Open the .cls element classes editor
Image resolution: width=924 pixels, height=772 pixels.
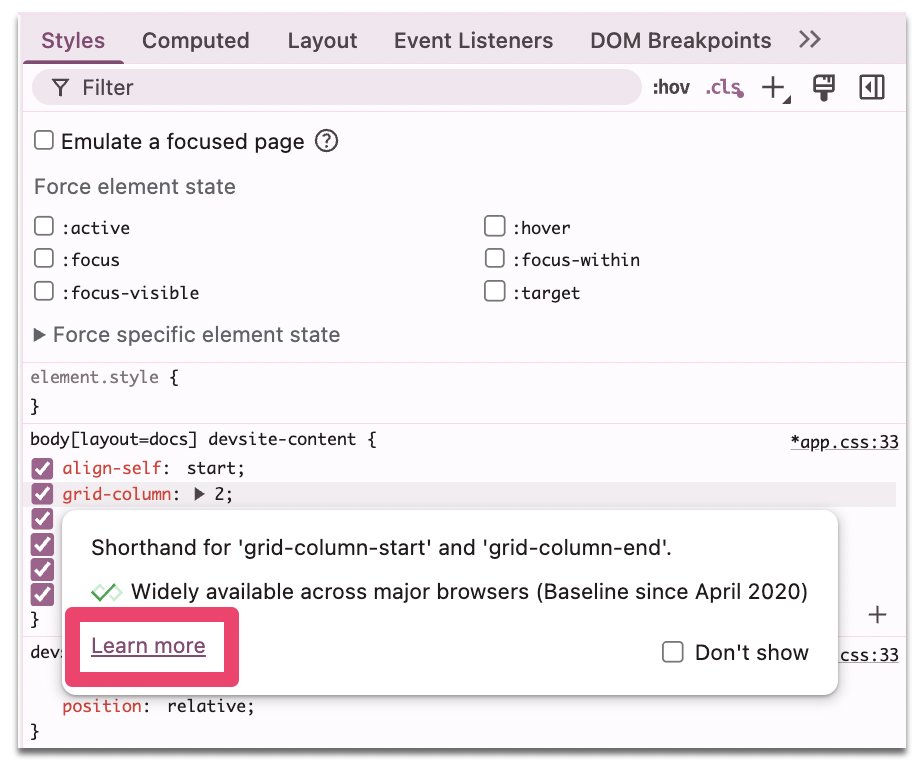pos(722,87)
